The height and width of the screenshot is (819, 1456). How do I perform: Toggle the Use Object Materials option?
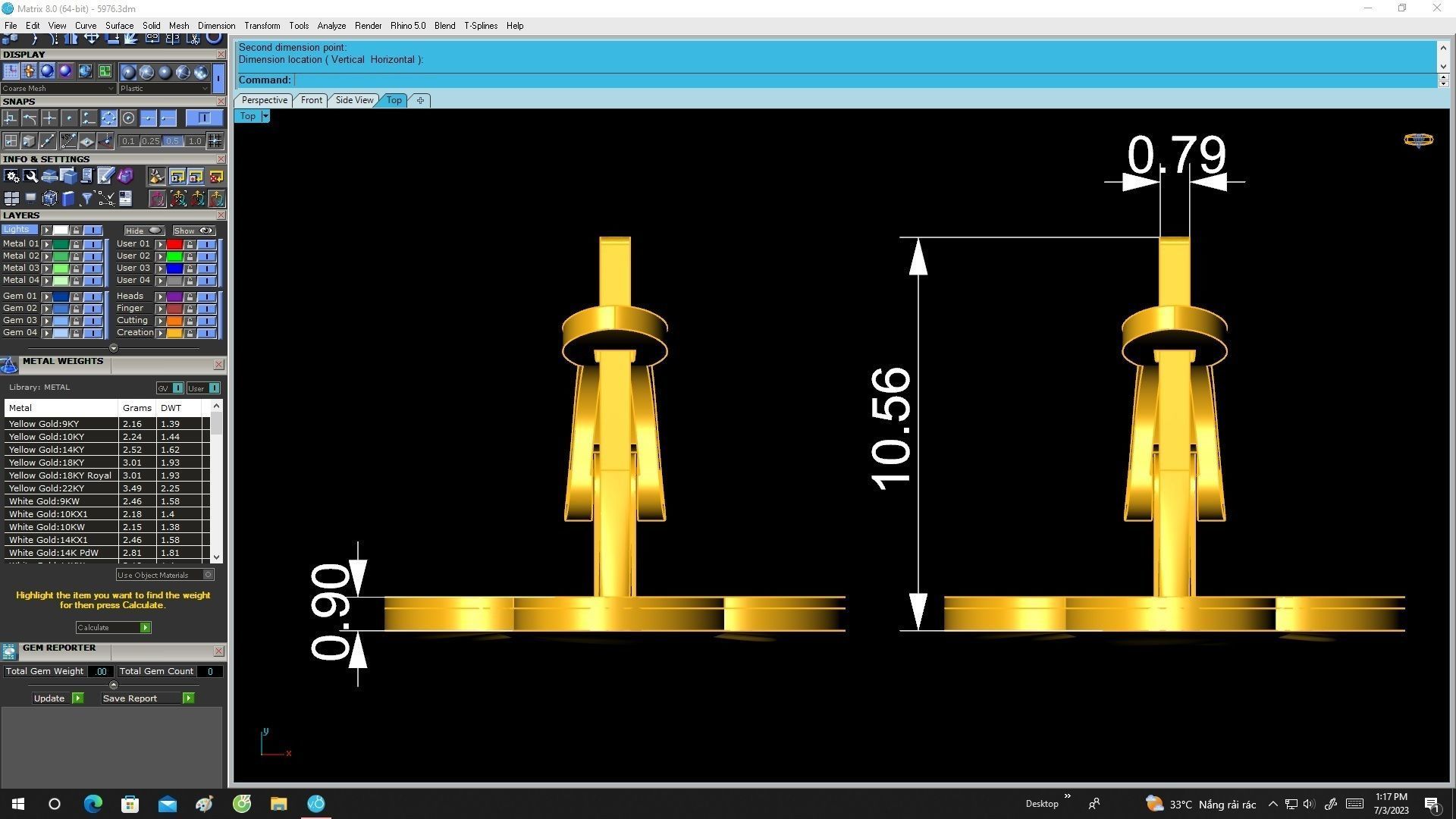[x=208, y=575]
